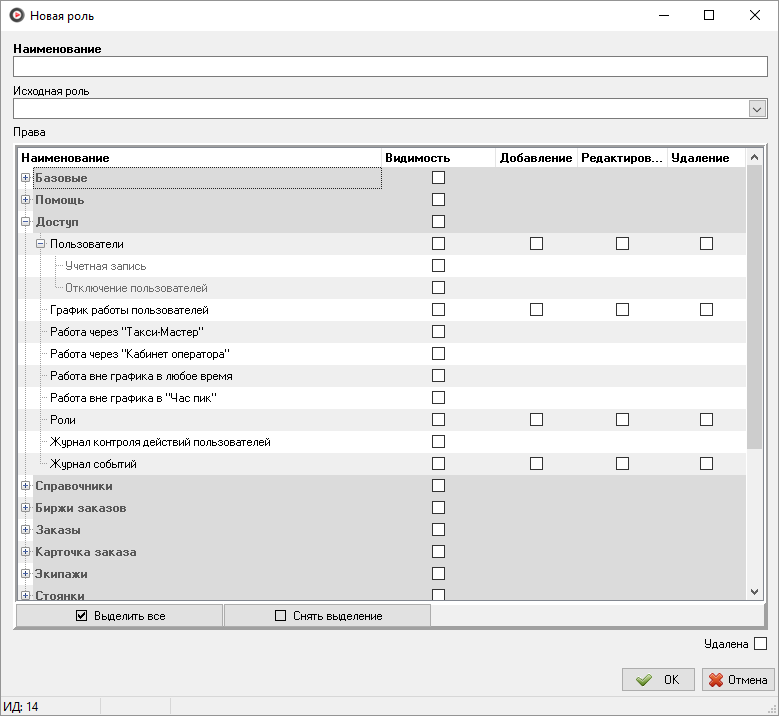Viewport: 779px width, 716px height.
Task: Click the Наименование text input field
Action: pos(390,67)
